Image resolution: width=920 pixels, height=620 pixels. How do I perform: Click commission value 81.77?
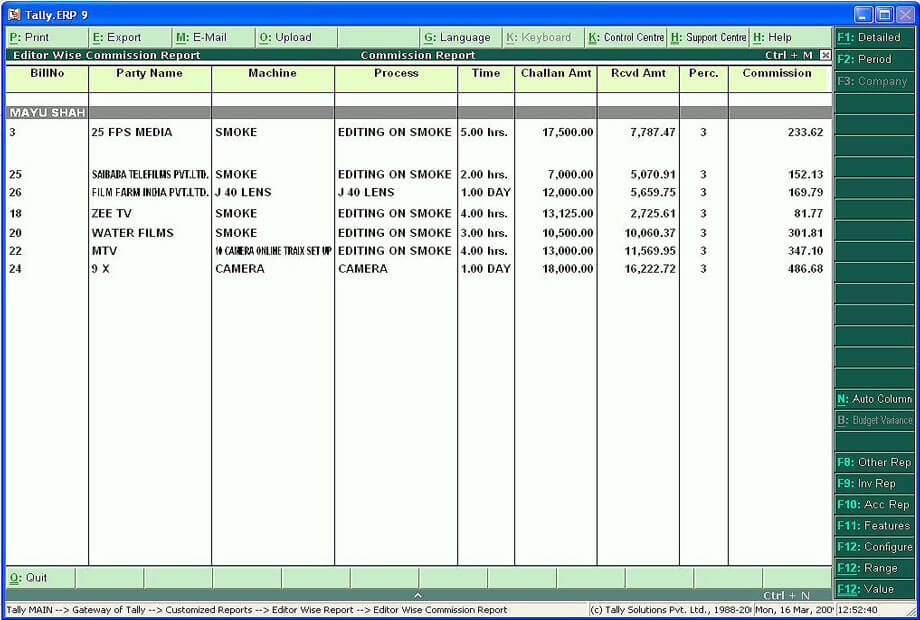click(809, 214)
